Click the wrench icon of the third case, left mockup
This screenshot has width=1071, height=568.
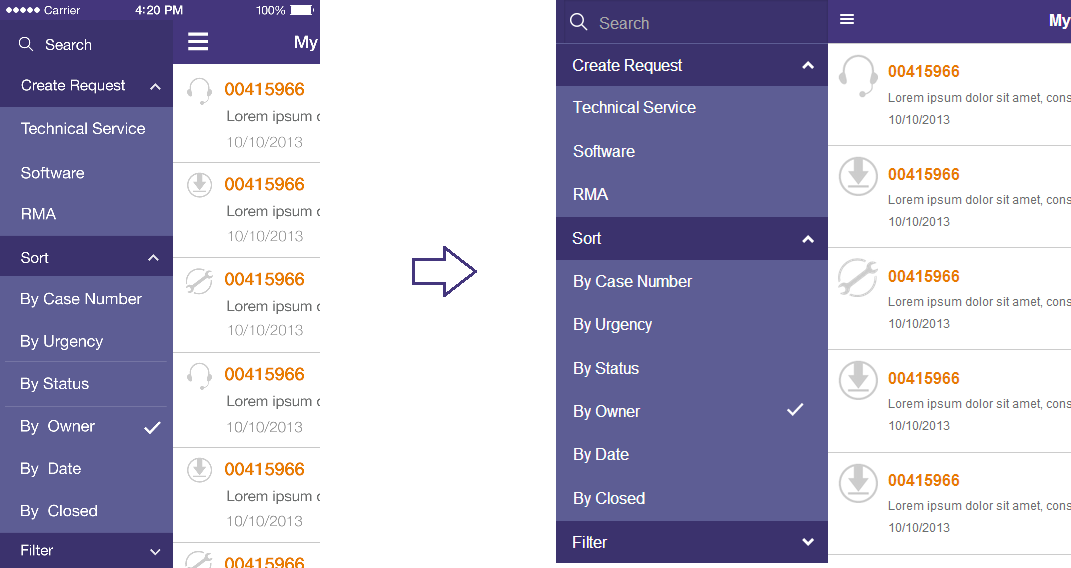pos(199,281)
